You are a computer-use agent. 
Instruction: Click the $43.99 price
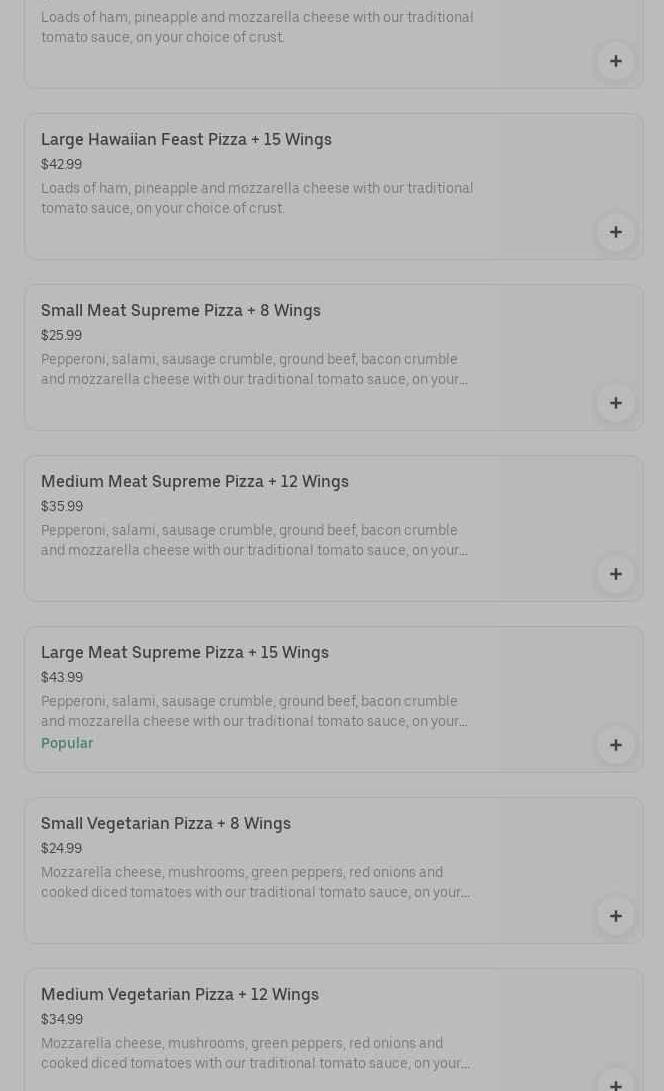click(x=61, y=677)
